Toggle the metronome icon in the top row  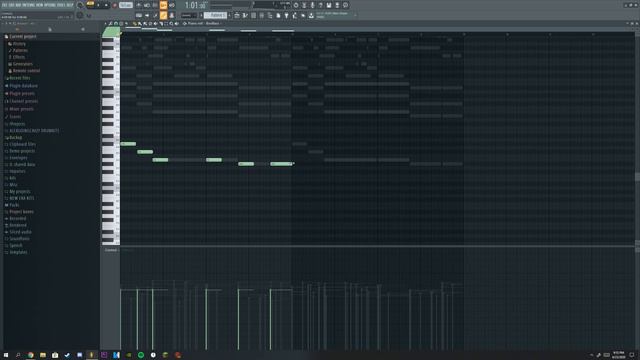139,5
